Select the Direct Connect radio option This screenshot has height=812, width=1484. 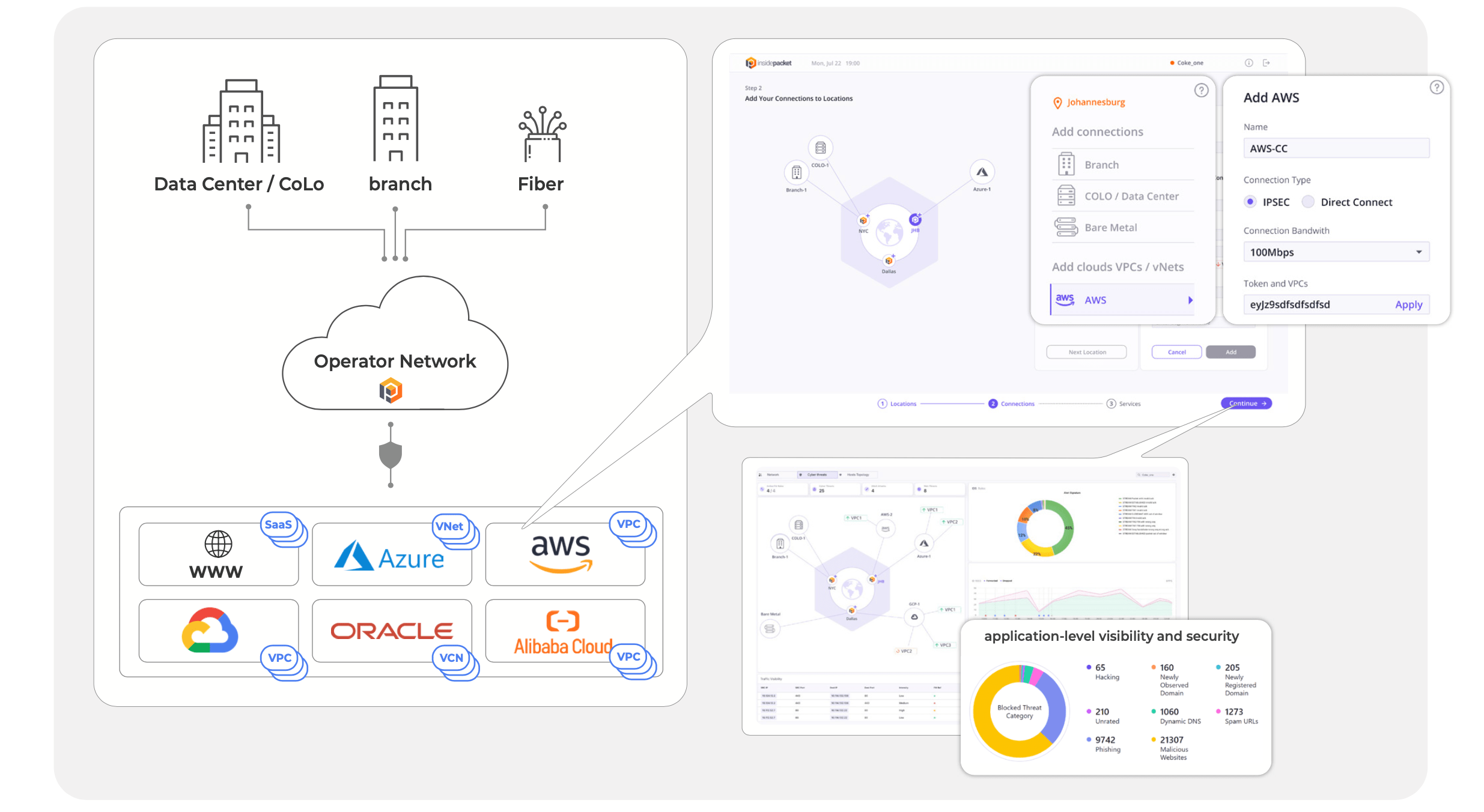(x=1308, y=202)
